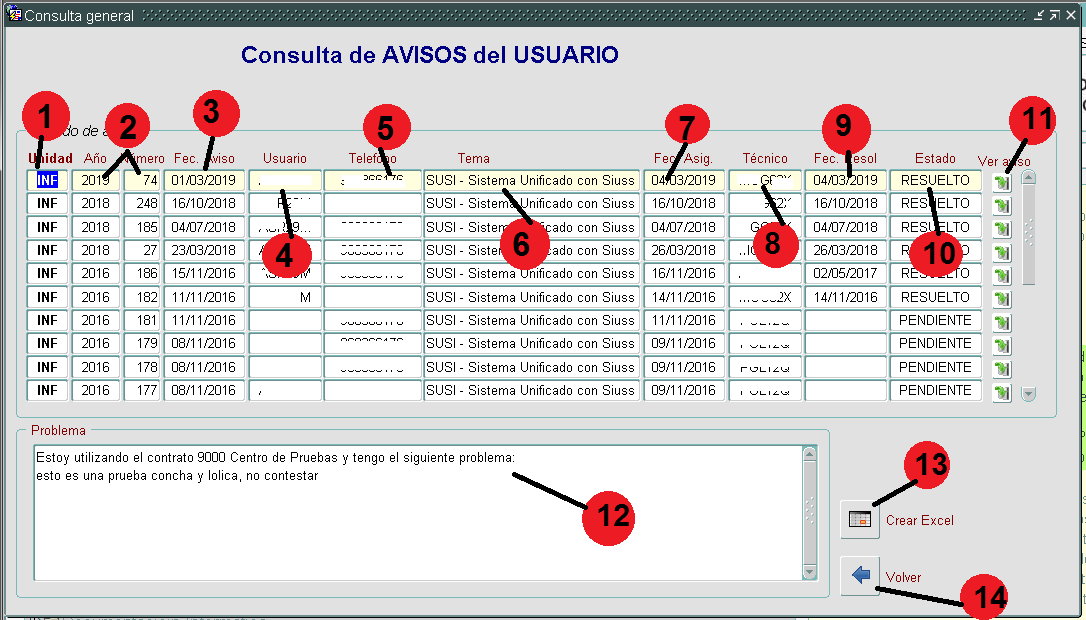
Task: Click the Tema field of notice 178
Action: point(530,367)
